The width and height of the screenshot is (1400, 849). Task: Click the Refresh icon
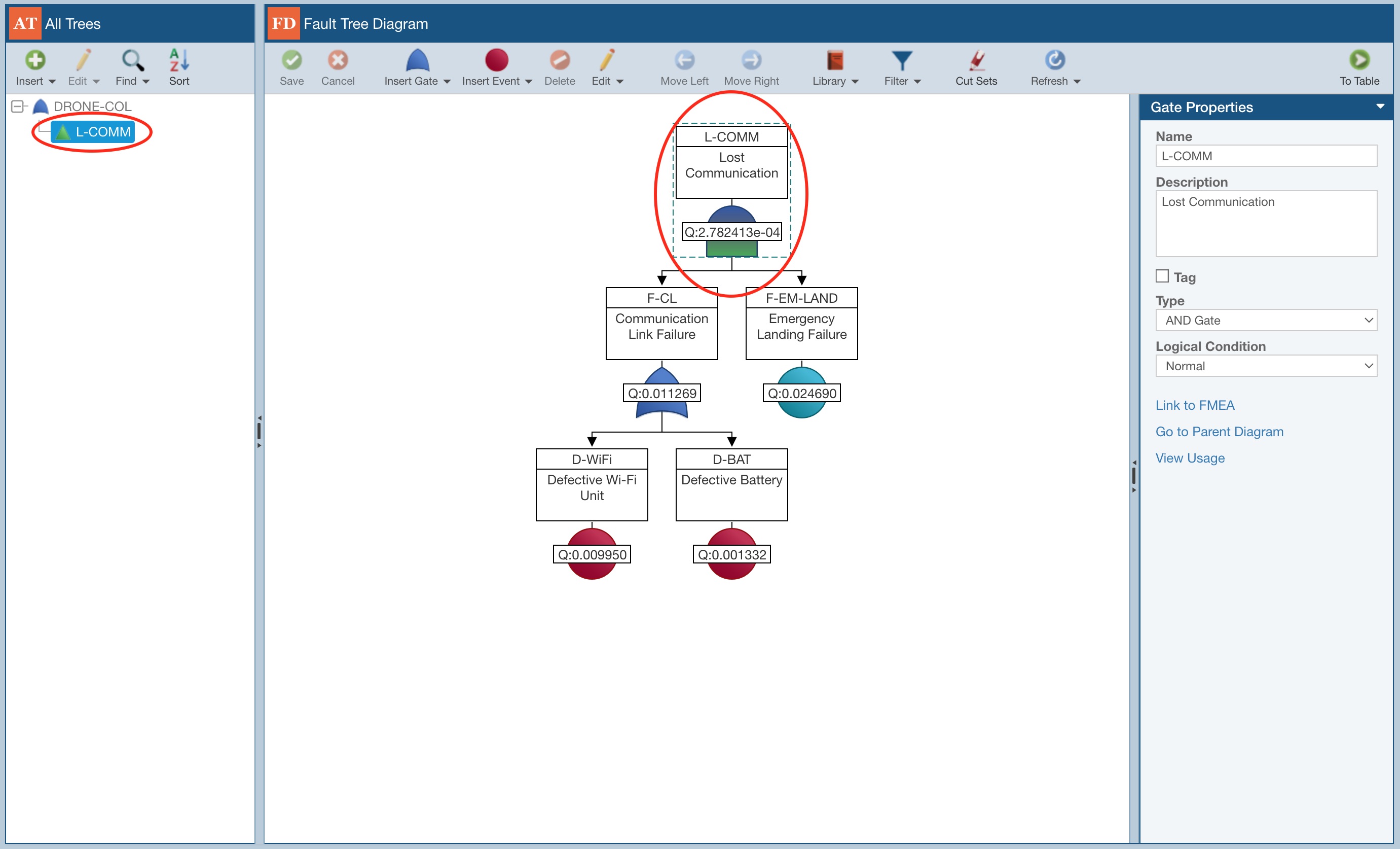tap(1054, 60)
